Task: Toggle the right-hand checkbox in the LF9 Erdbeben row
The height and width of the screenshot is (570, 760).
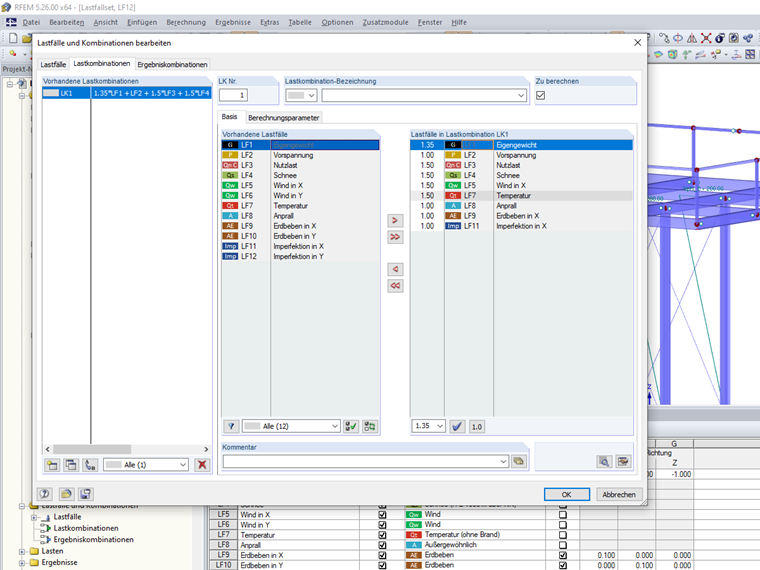Action: 563,555
